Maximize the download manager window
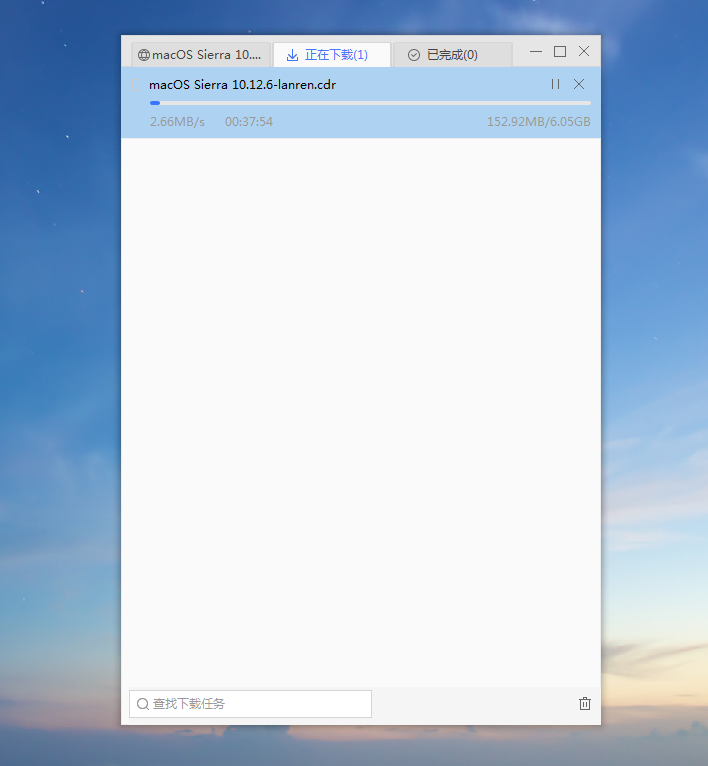The width and height of the screenshot is (708, 766). point(560,51)
